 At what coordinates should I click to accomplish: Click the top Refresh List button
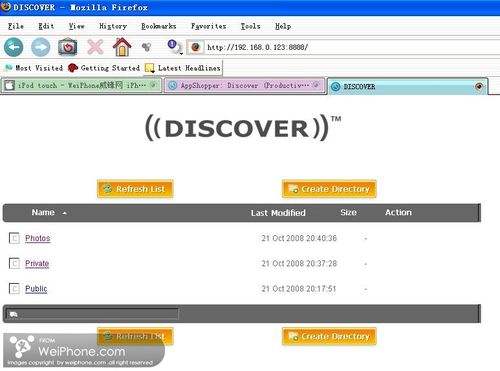135,189
